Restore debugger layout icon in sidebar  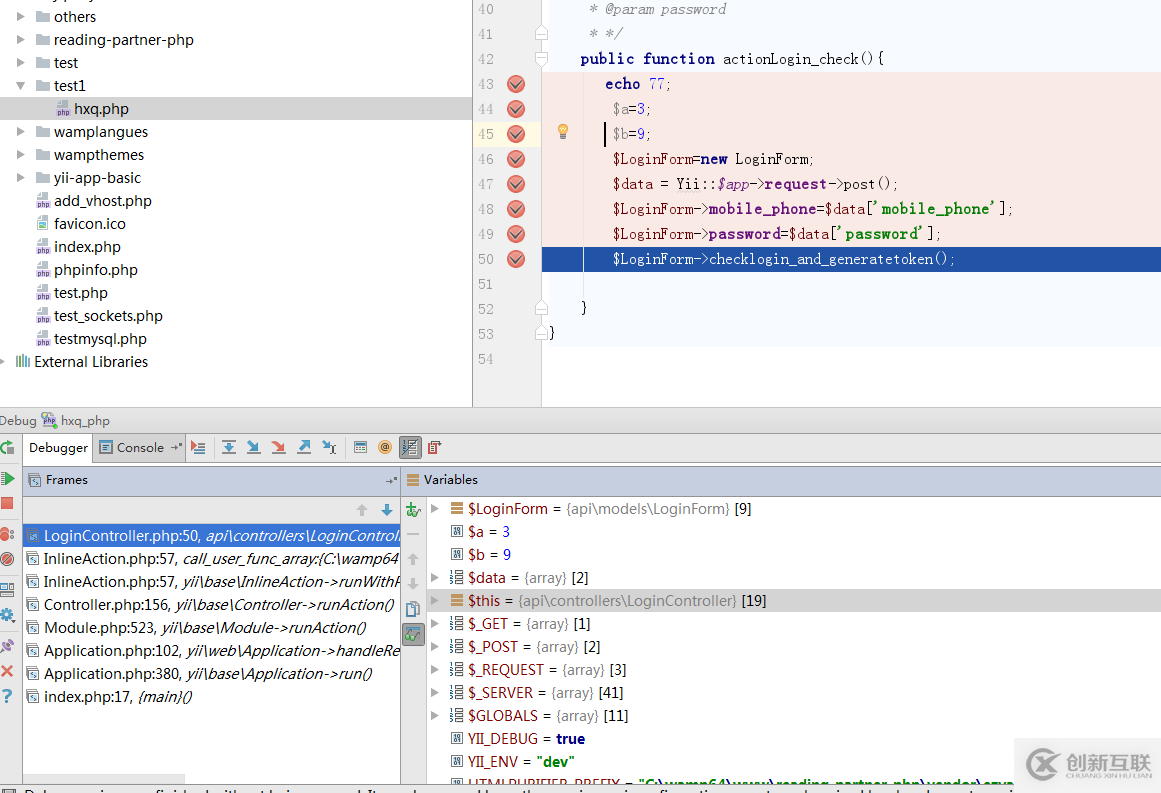7,590
